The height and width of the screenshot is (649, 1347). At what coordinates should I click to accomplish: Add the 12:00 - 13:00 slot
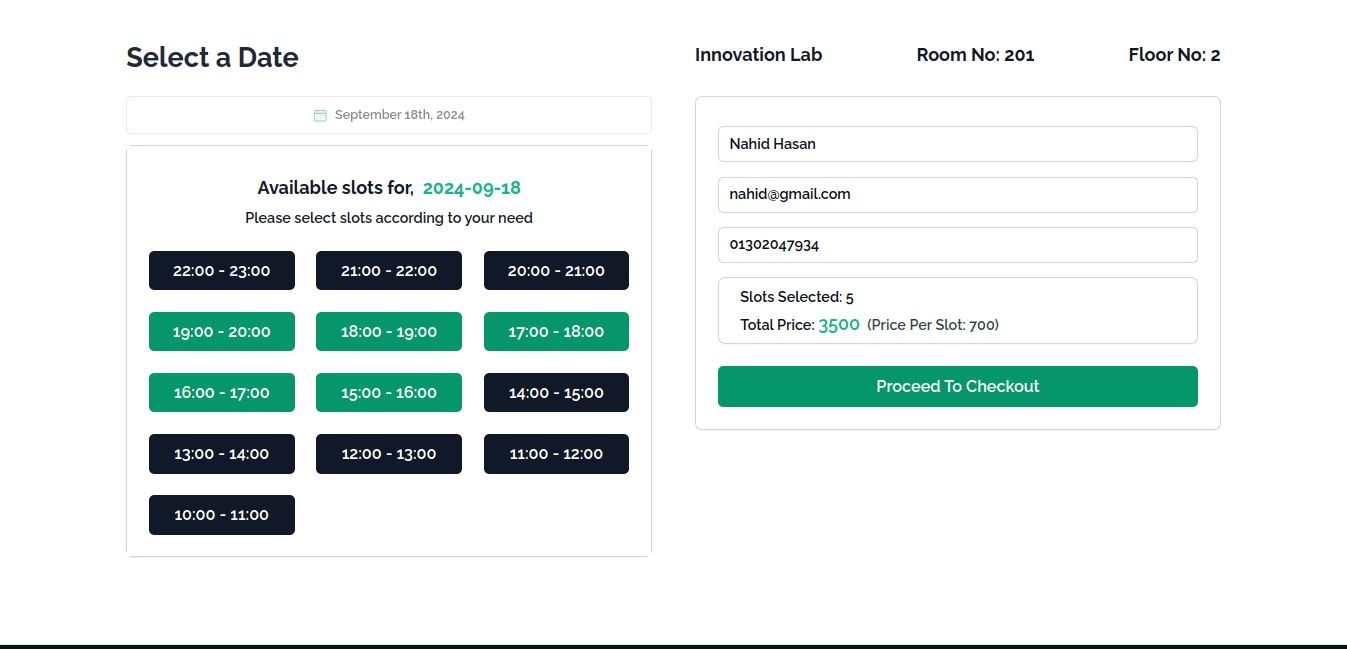pyautogui.click(x=389, y=454)
